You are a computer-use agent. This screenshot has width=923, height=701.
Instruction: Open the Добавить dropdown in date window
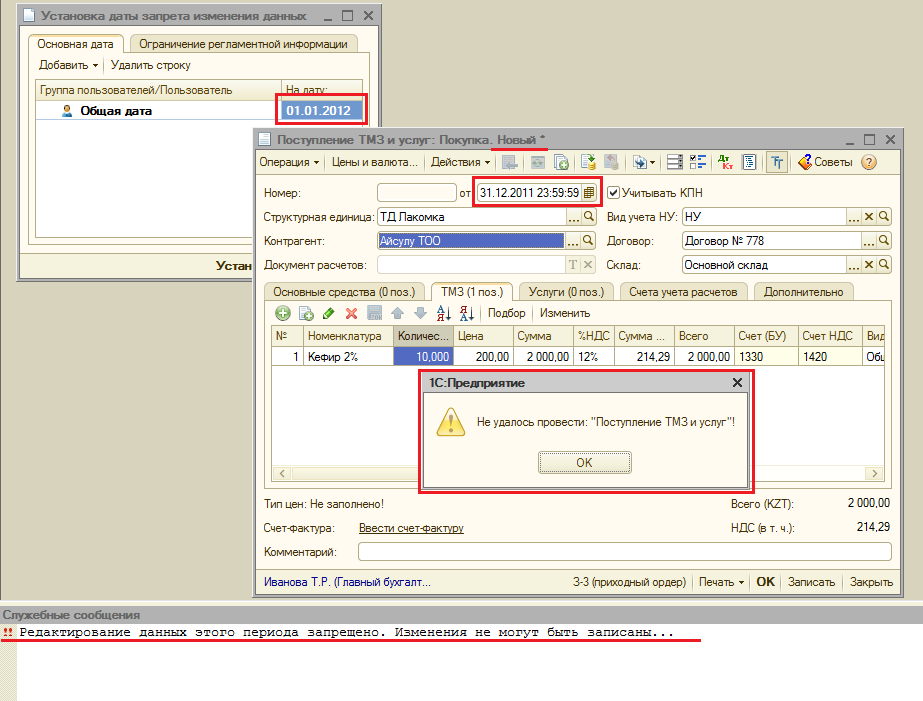69,65
